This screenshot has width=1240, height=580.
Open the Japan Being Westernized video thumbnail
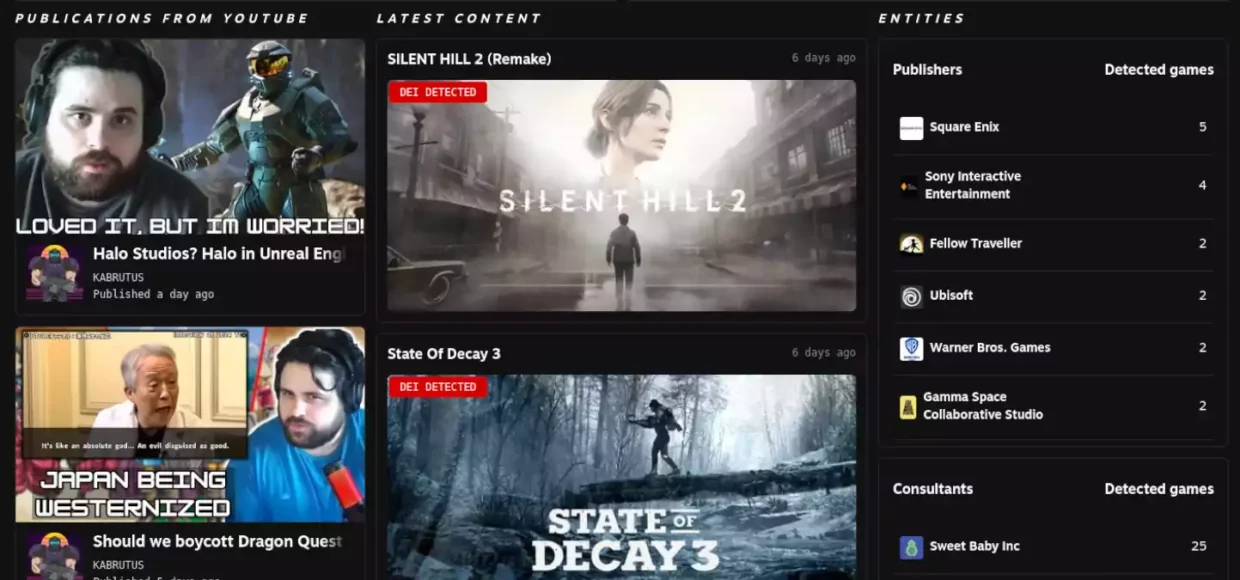pyautogui.click(x=190, y=424)
